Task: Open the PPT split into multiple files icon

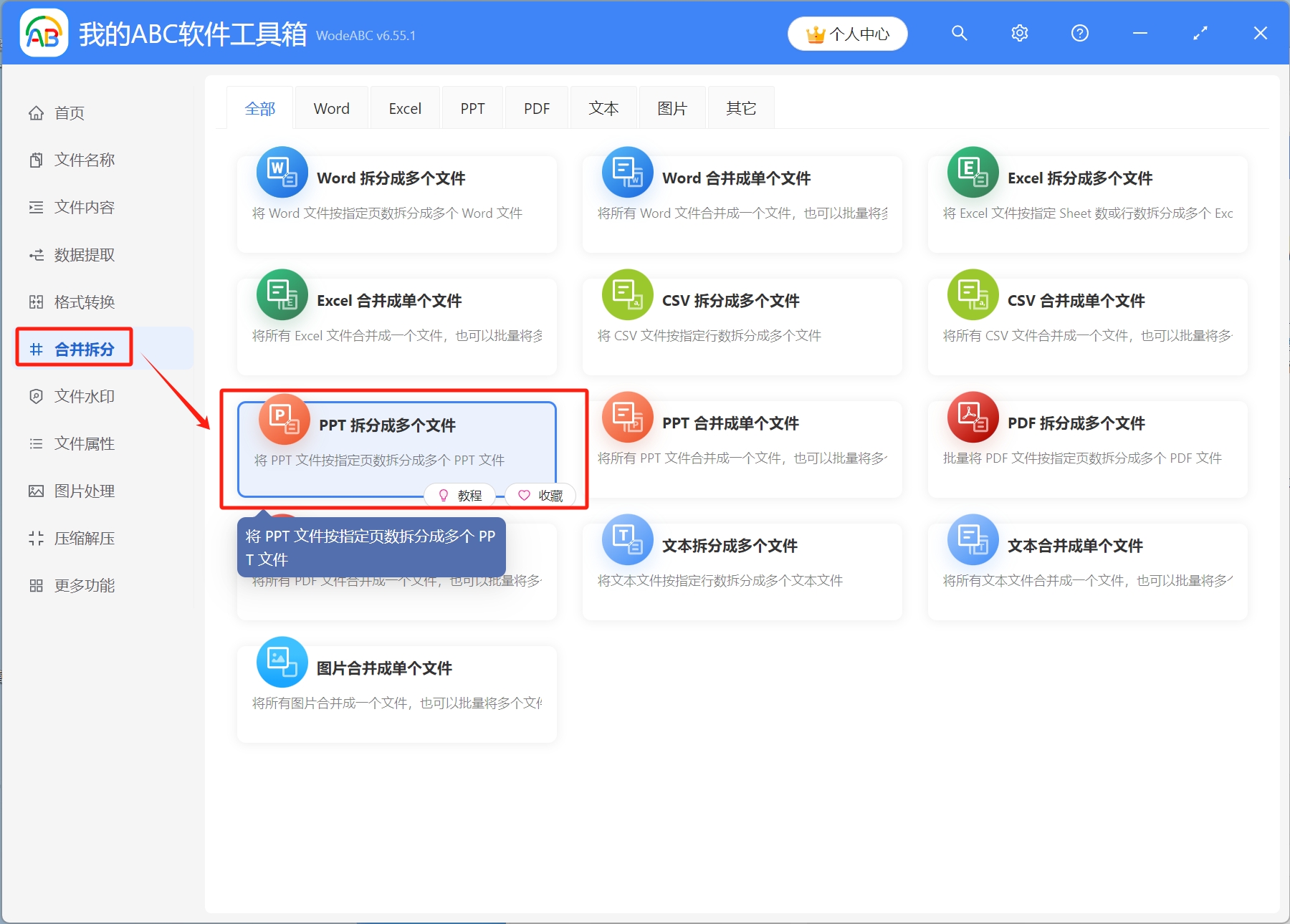Action: tap(285, 420)
